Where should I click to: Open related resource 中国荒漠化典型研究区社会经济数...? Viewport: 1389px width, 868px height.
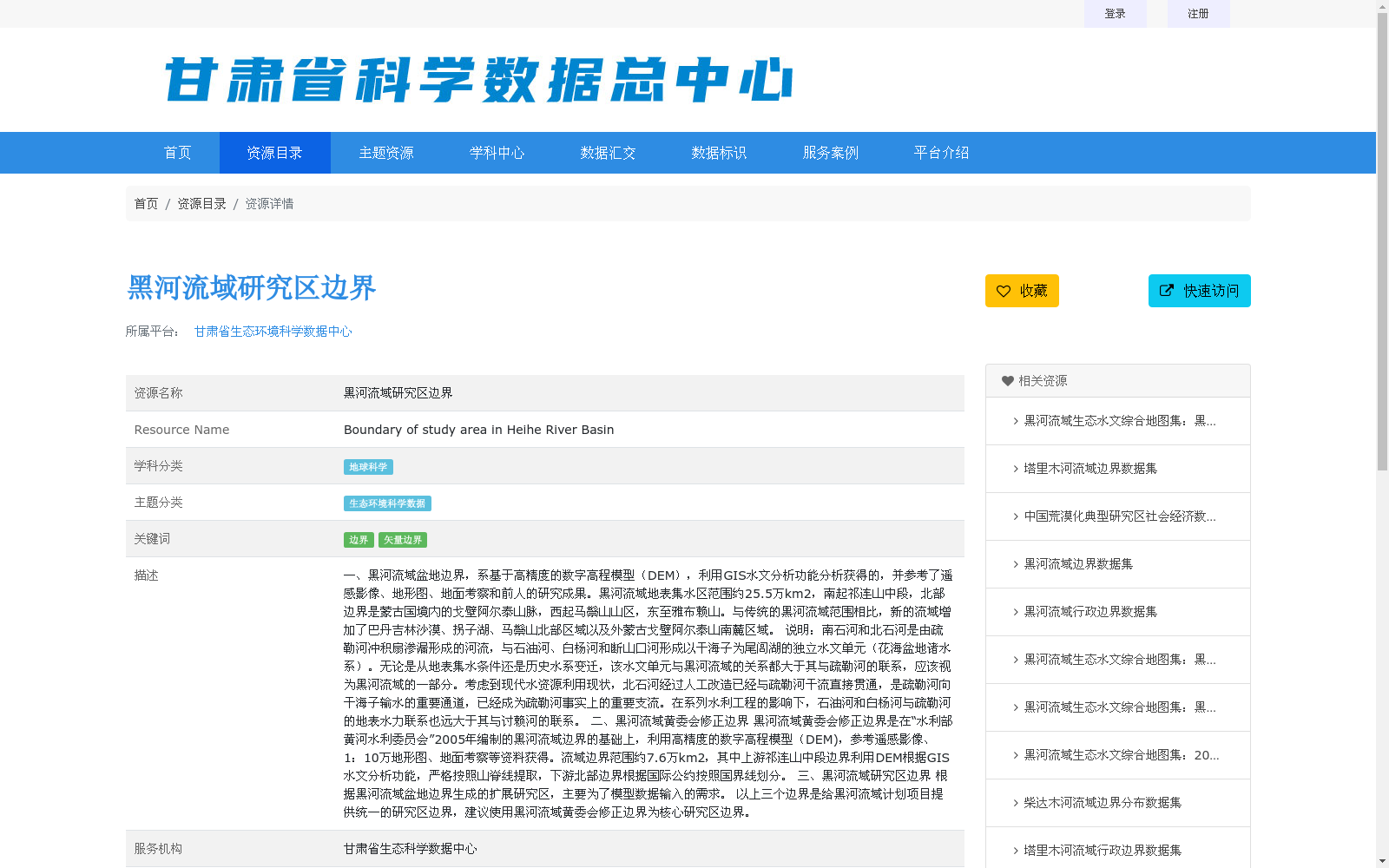(x=1120, y=516)
